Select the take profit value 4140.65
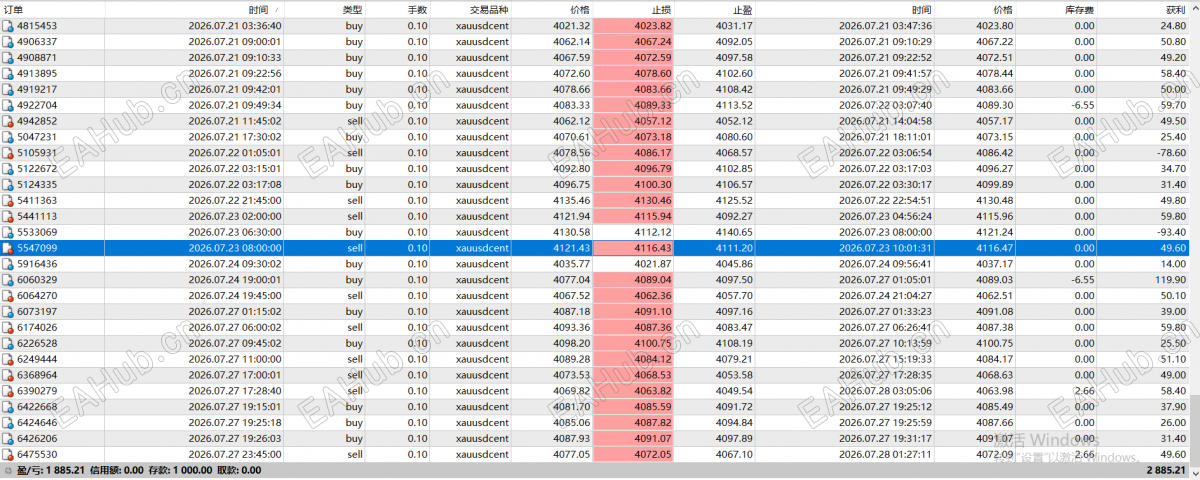 (x=733, y=232)
